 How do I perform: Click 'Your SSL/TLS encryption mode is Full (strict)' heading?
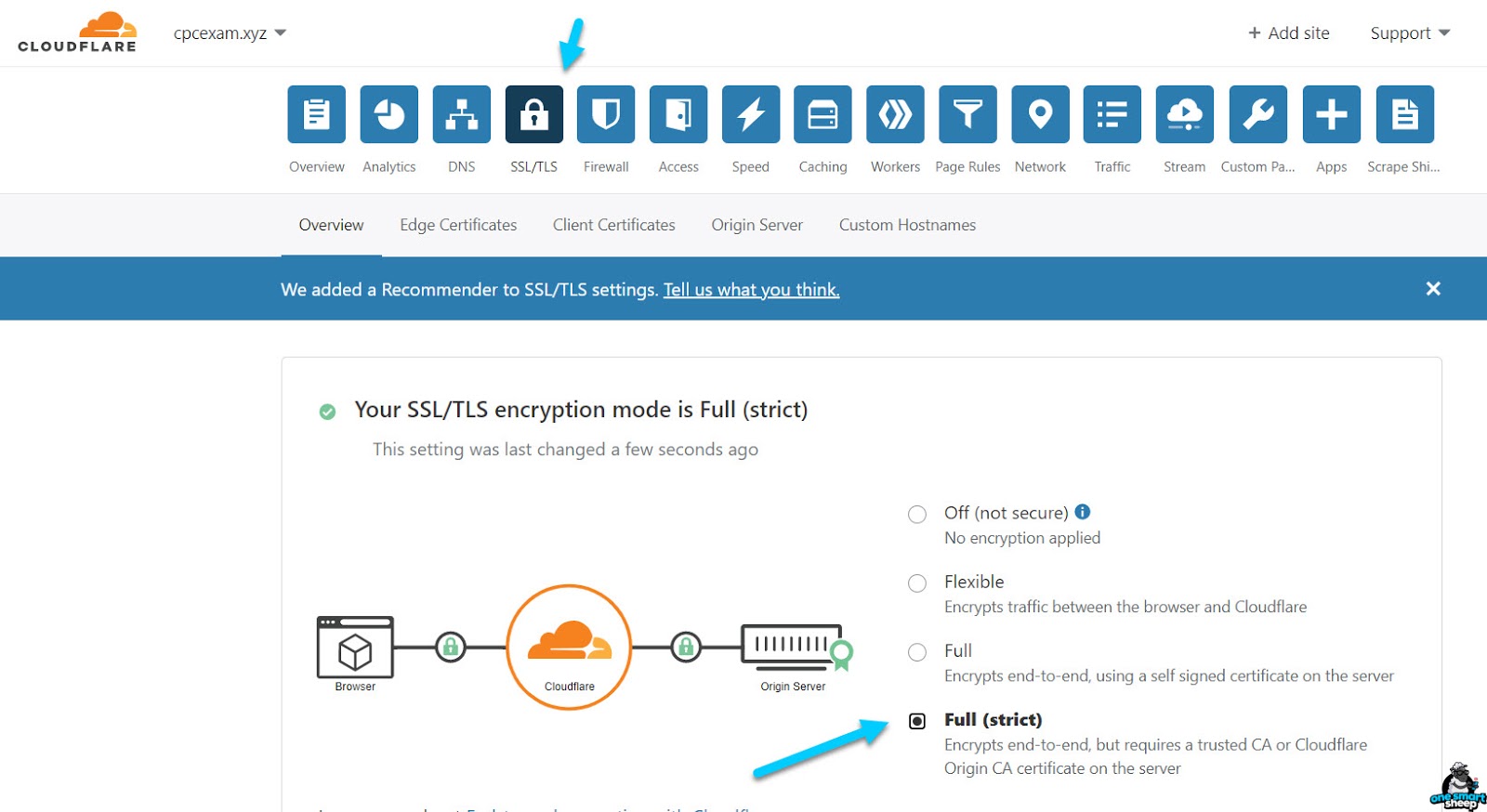coord(581,410)
